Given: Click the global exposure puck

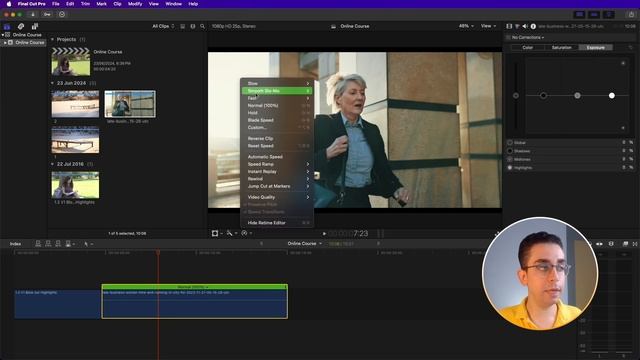Looking at the screenshot, I should tap(516, 96).
